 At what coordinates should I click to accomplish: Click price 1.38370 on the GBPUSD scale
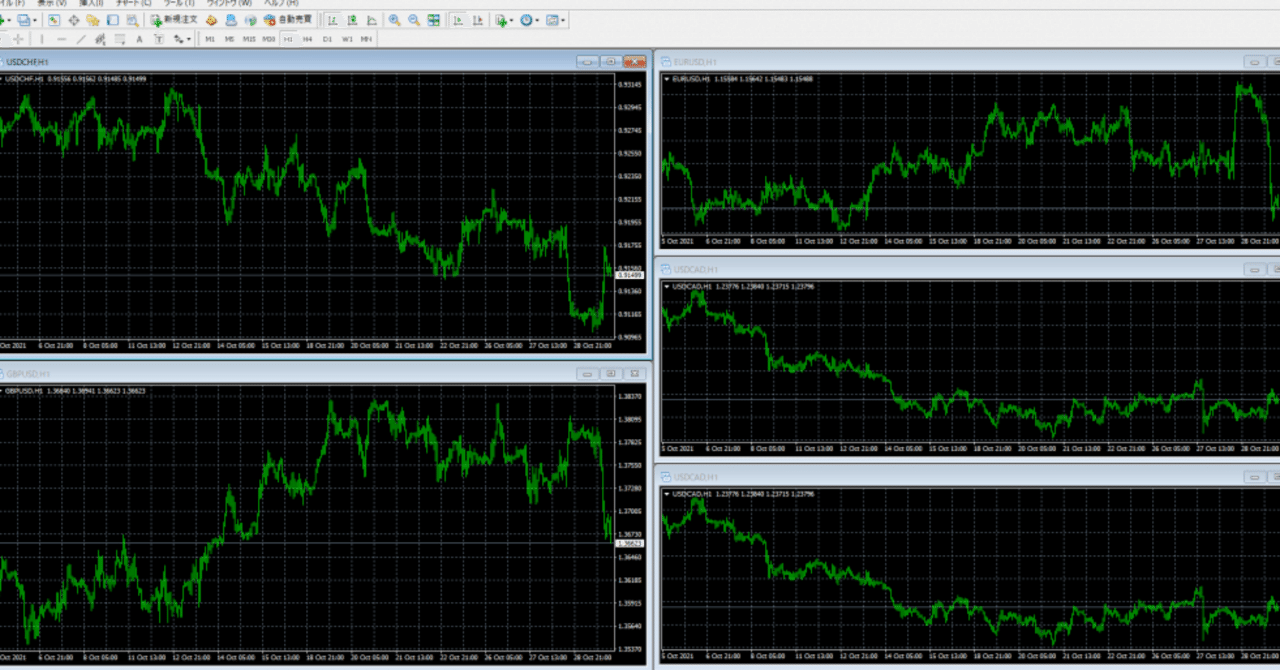(x=631, y=396)
